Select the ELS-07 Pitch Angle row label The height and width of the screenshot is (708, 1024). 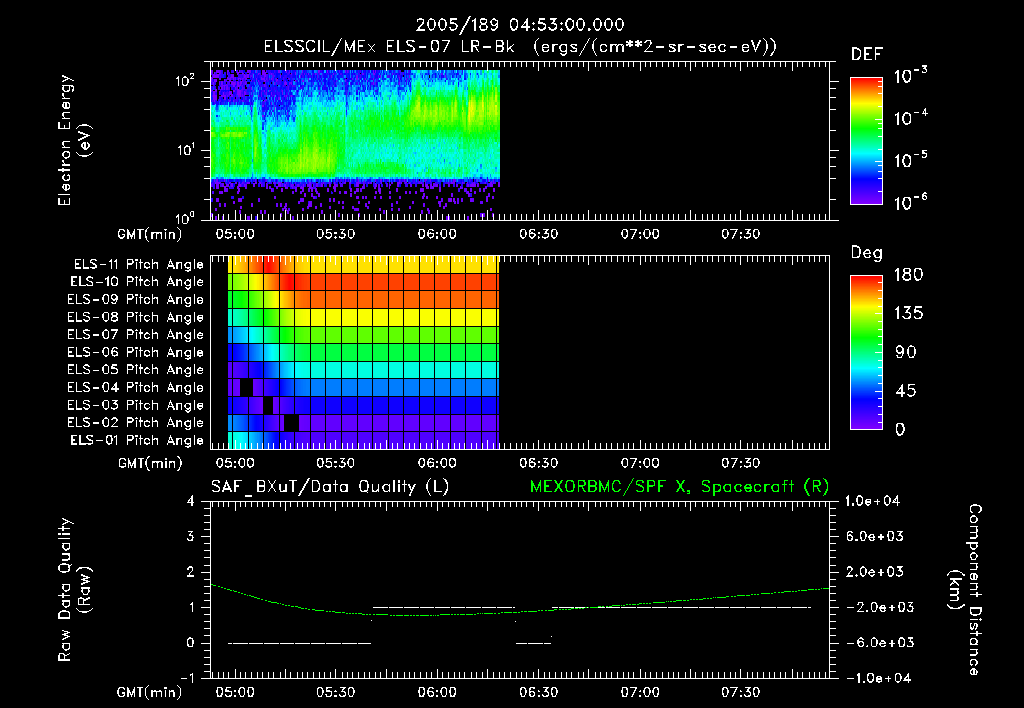pos(136,334)
